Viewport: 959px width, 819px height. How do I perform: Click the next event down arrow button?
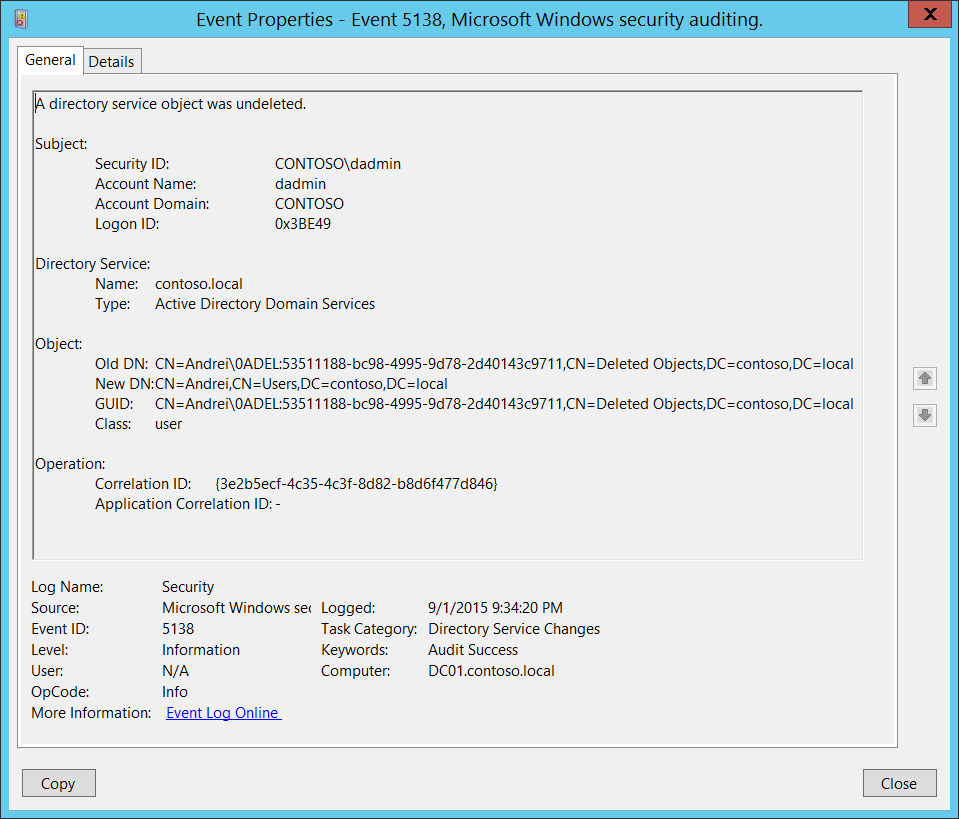point(925,415)
